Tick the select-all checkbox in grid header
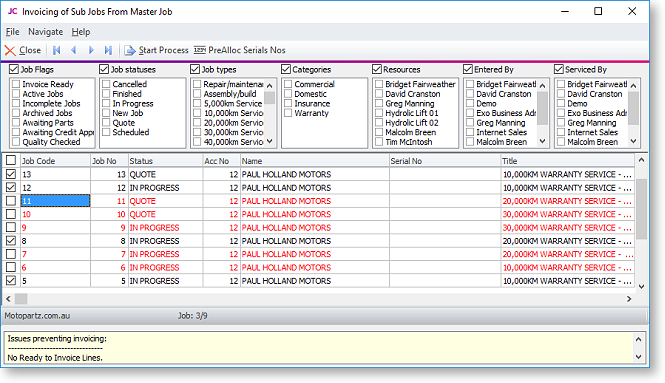 (x=11, y=160)
